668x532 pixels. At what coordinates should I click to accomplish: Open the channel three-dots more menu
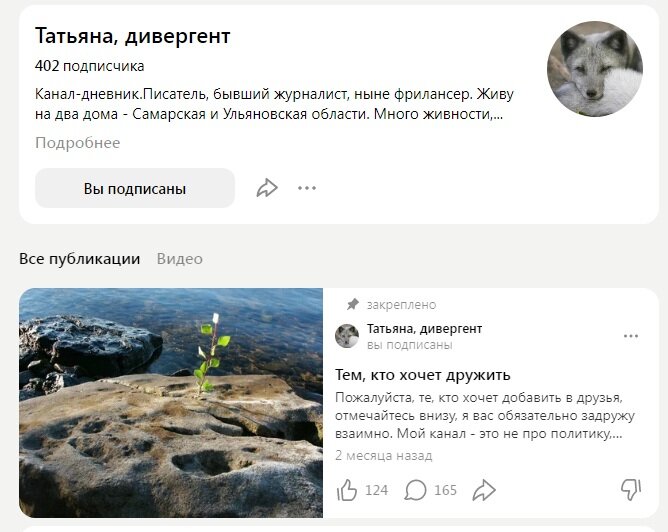click(307, 188)
